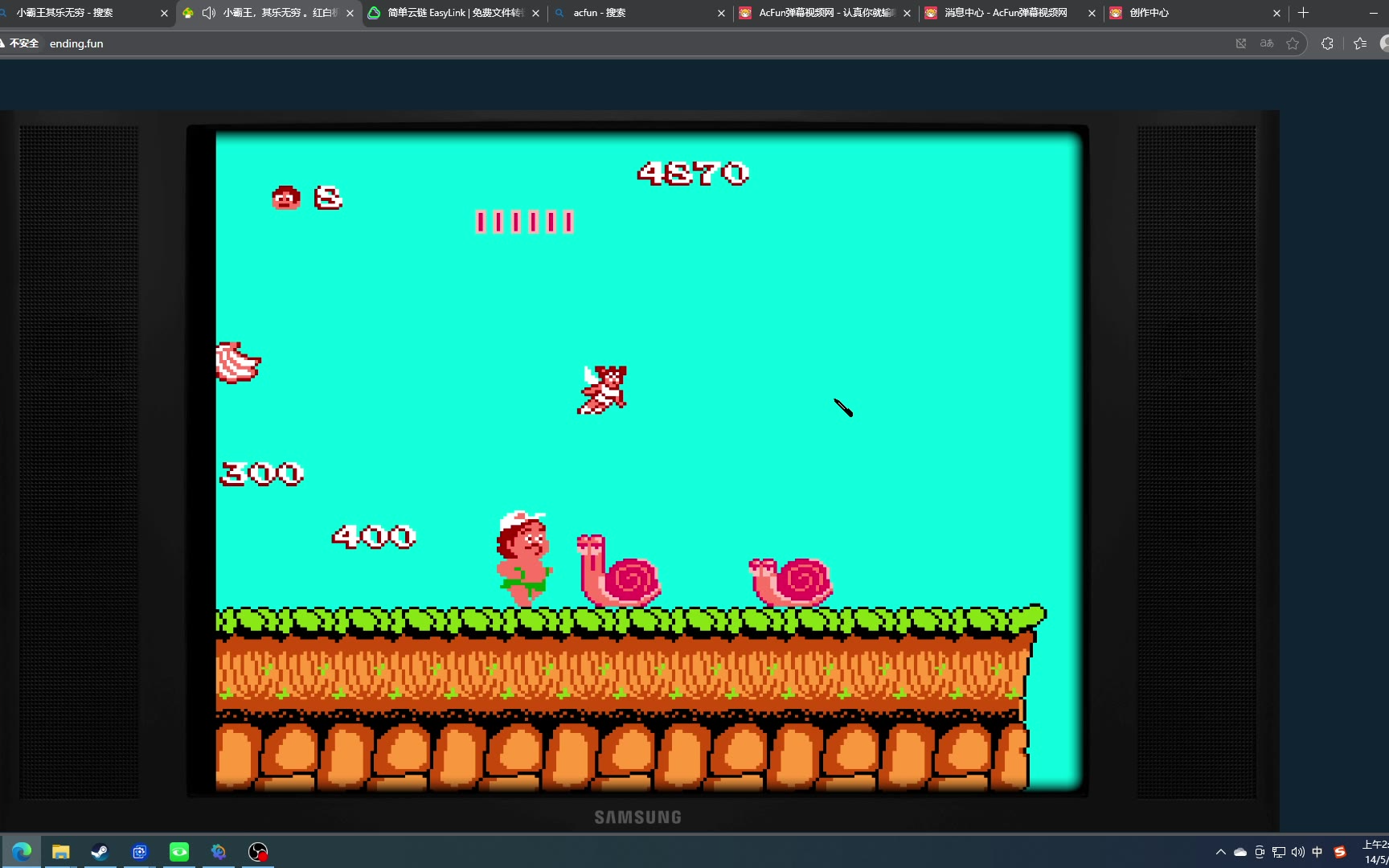Click the not secure warning indicator
Image resolution: width=1389 pixels, height=868 pixels.
point(19,43)
